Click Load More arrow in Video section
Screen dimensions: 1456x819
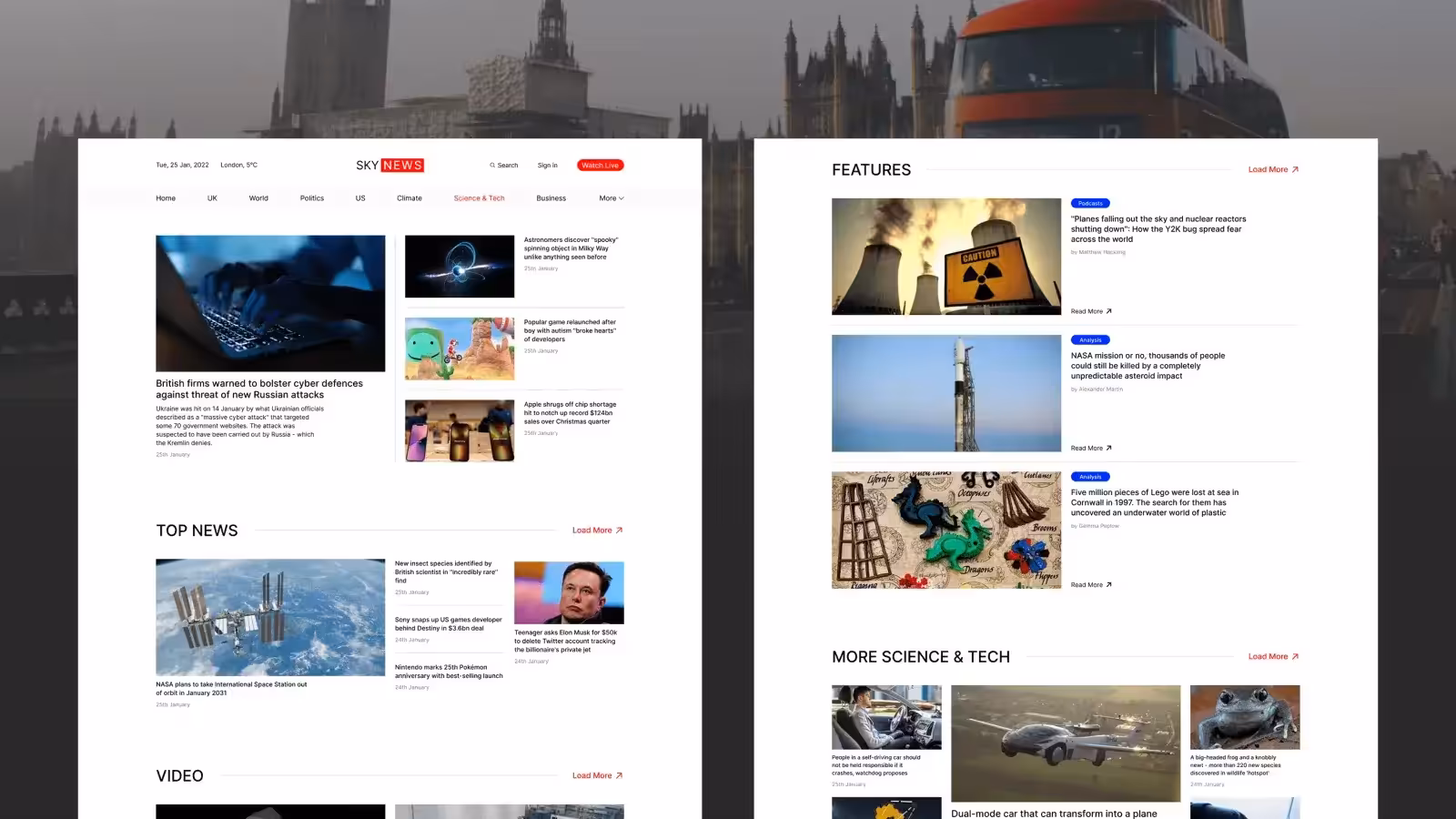[619, 776]
